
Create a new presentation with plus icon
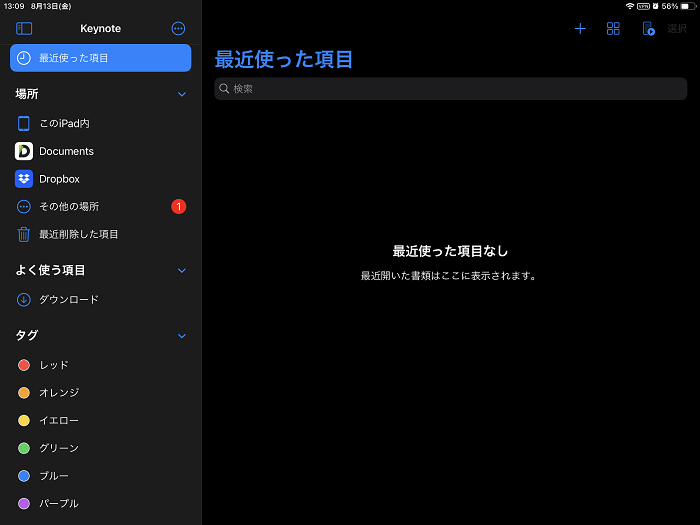(x=580, y=29)
